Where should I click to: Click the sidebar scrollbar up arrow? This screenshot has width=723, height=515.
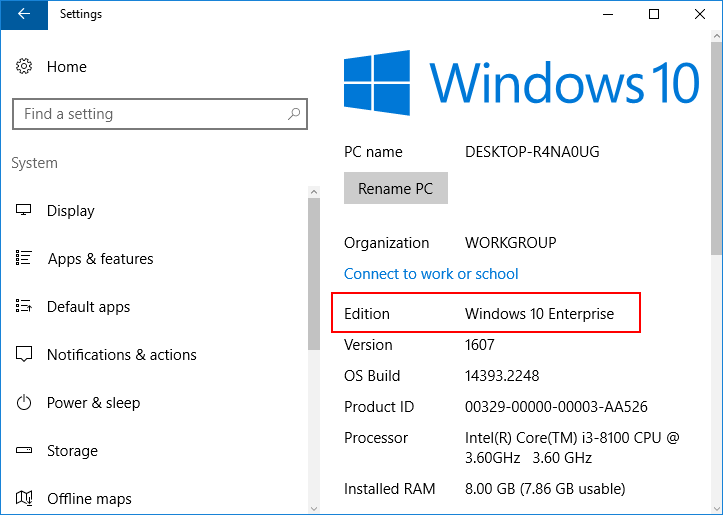(314, 192)
